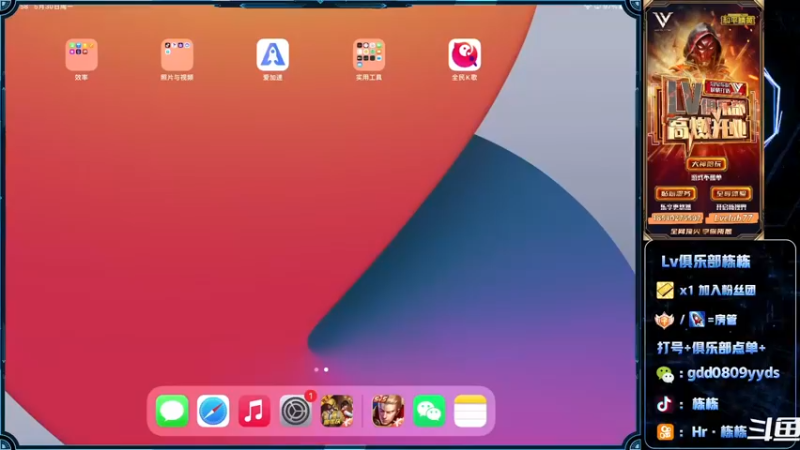This screenshot has height=450, width=800.
Task: Open the Music app in dock
Action: coord(254,411)
